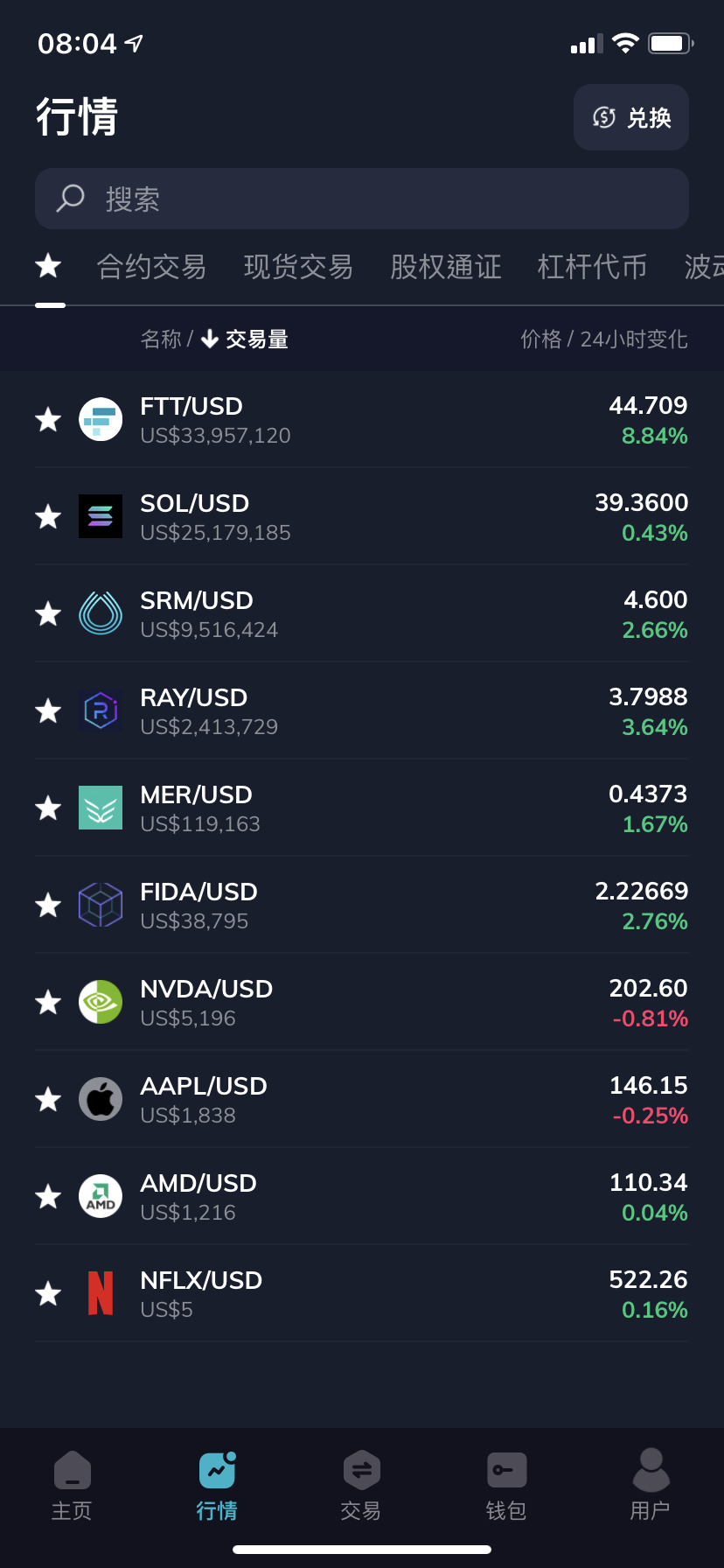
Task: Sort by 价格 / 24小时变化 column header
Action: (604, 339)
